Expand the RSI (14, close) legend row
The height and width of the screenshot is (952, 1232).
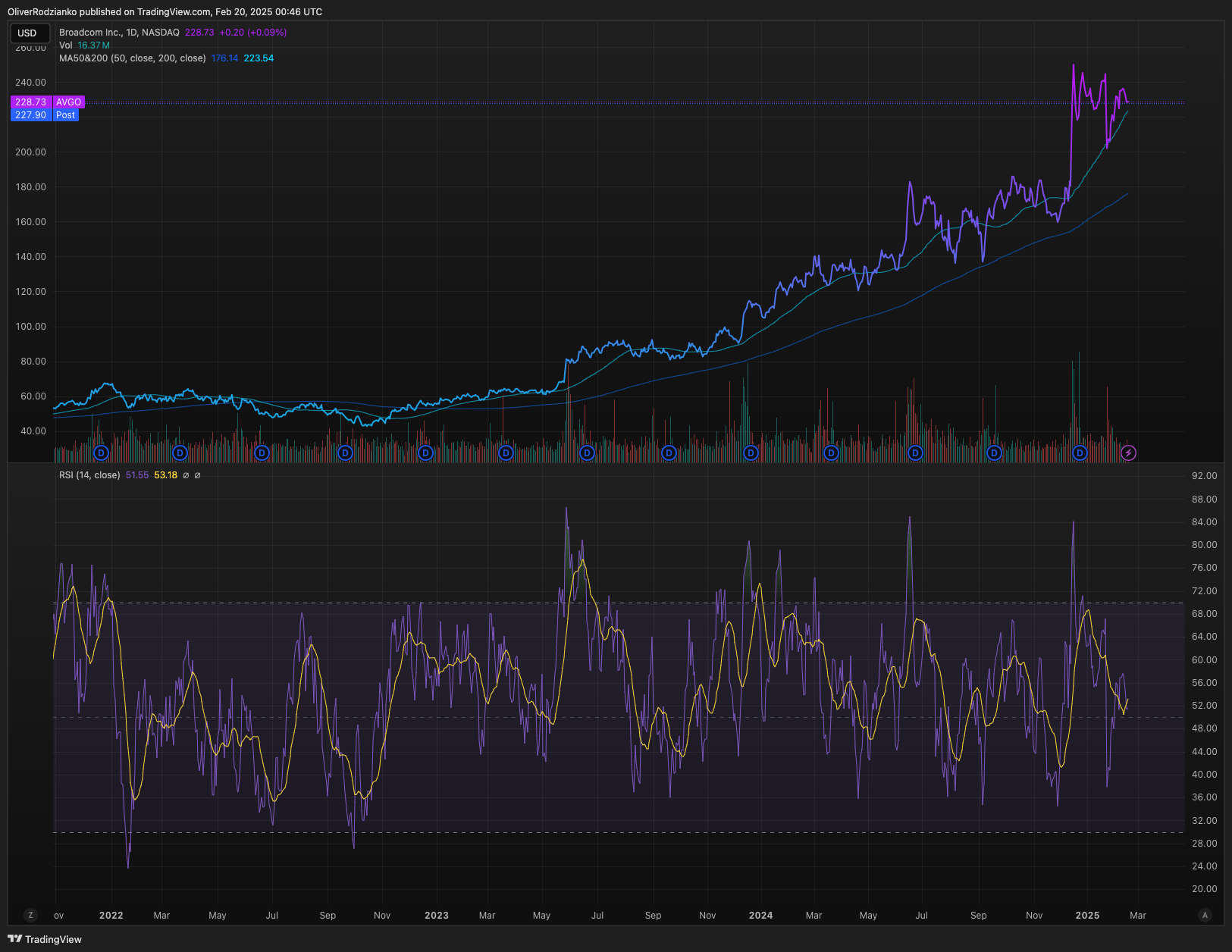(x=89, y=475)
